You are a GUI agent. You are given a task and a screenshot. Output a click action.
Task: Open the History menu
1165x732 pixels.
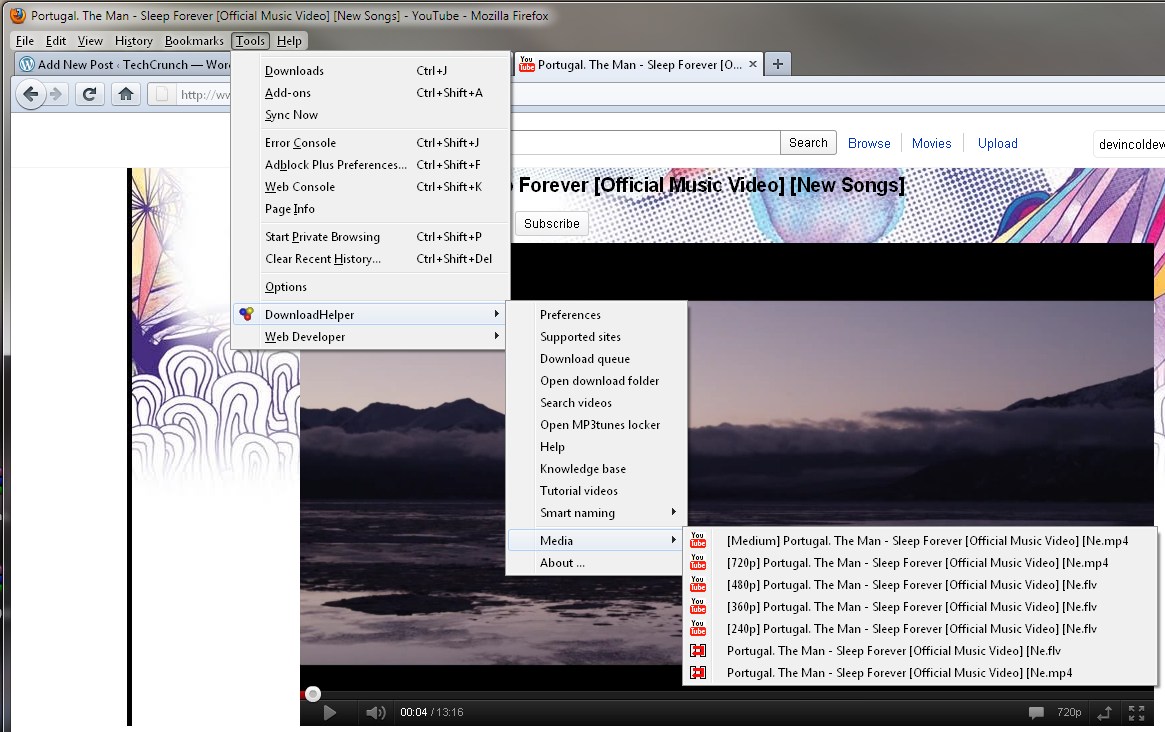pos(134,41)
